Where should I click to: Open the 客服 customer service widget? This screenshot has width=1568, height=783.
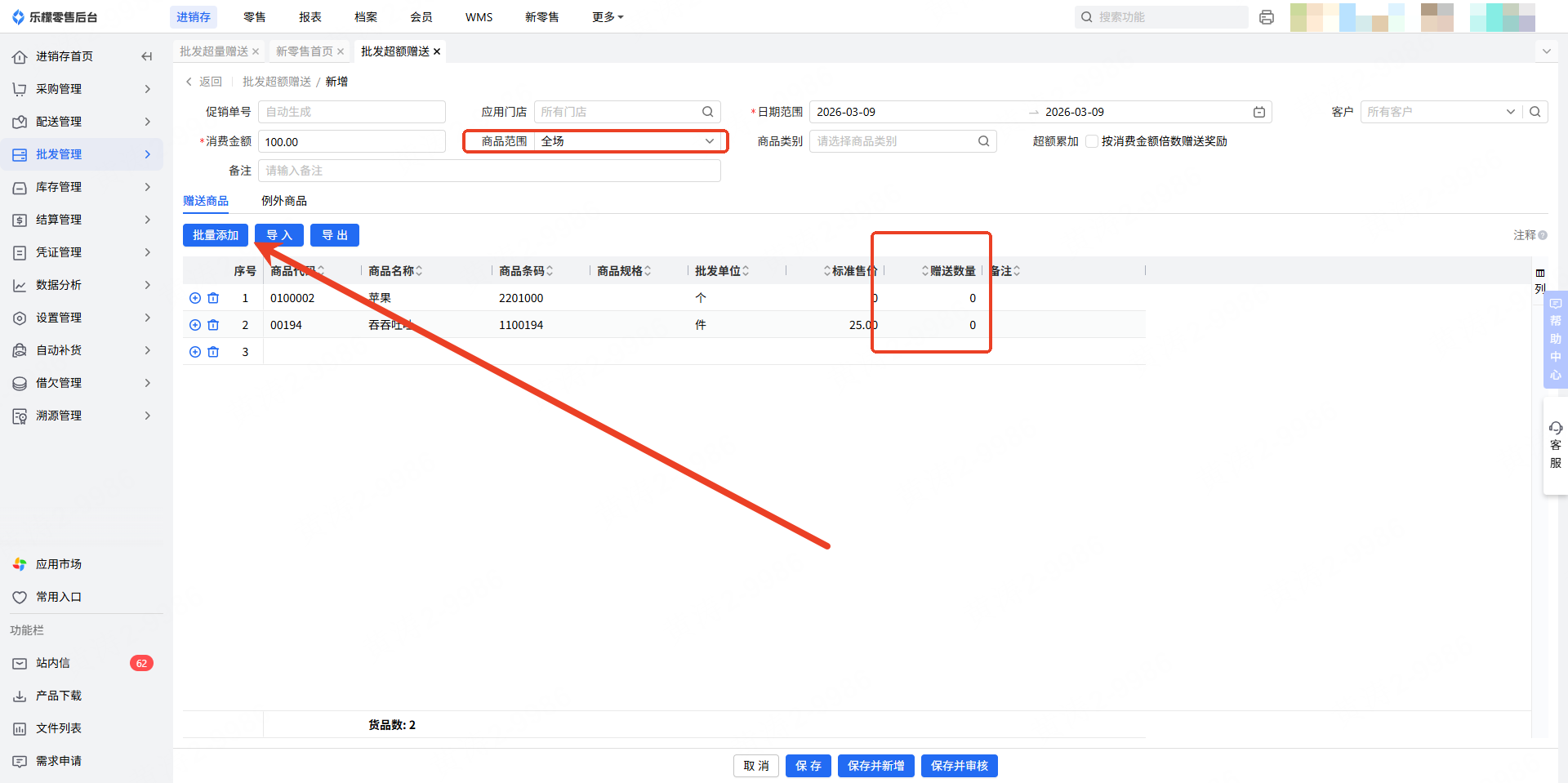1555,445
